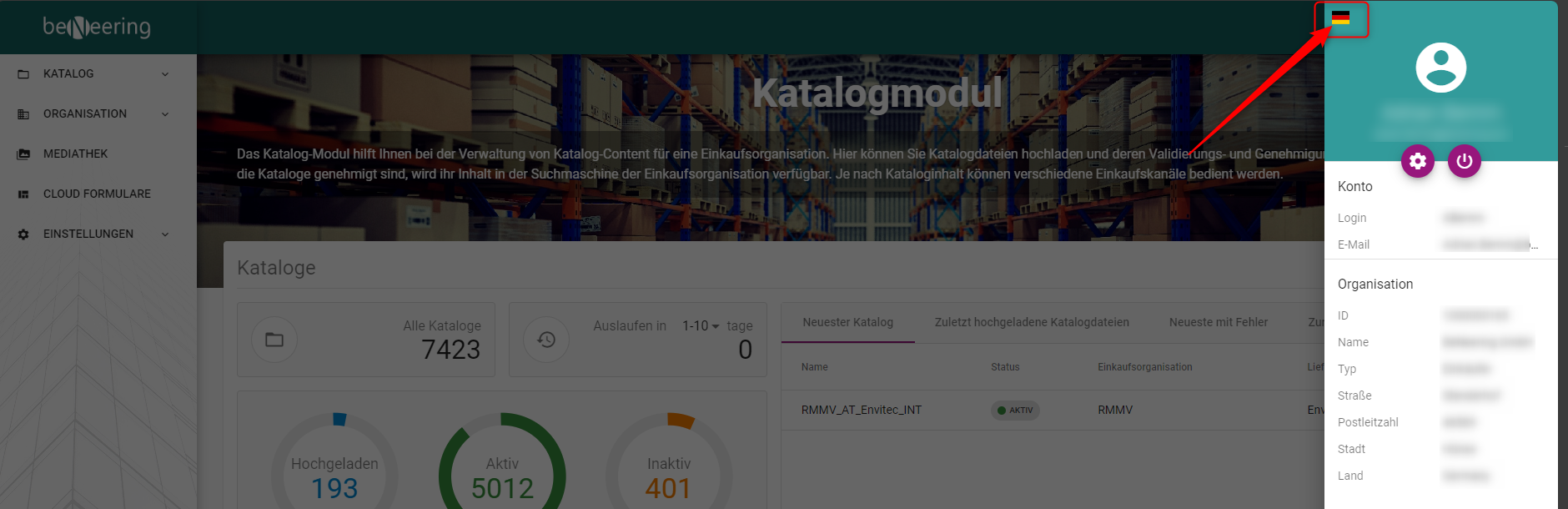1568x509 pixels.
Task: Expand the Einstellungen sidebar menu chevron
Action: pyautogui.click(x=165, y=234)
